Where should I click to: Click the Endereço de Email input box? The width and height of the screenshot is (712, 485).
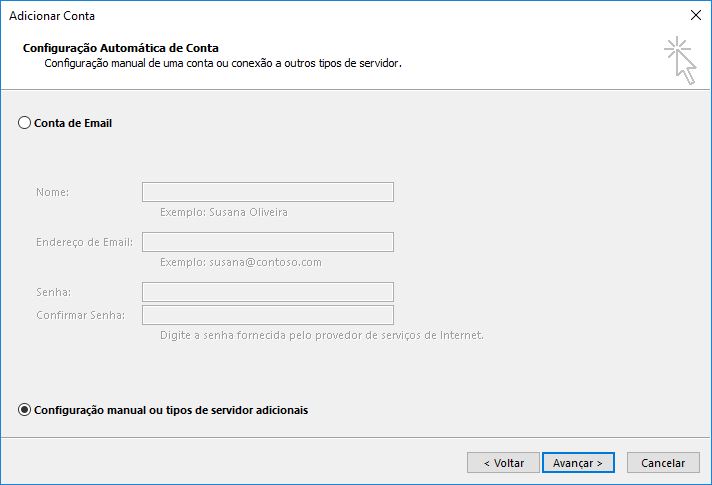268,242
